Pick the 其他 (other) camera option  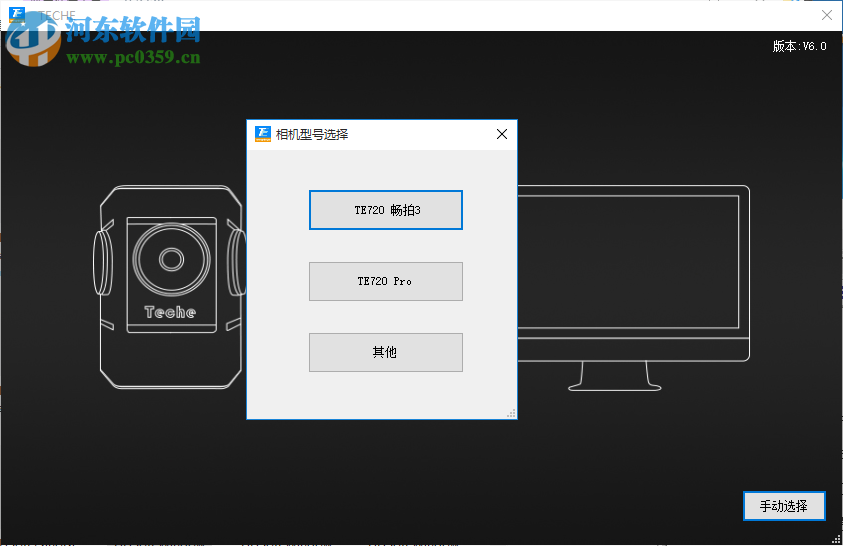pos(385,352)
